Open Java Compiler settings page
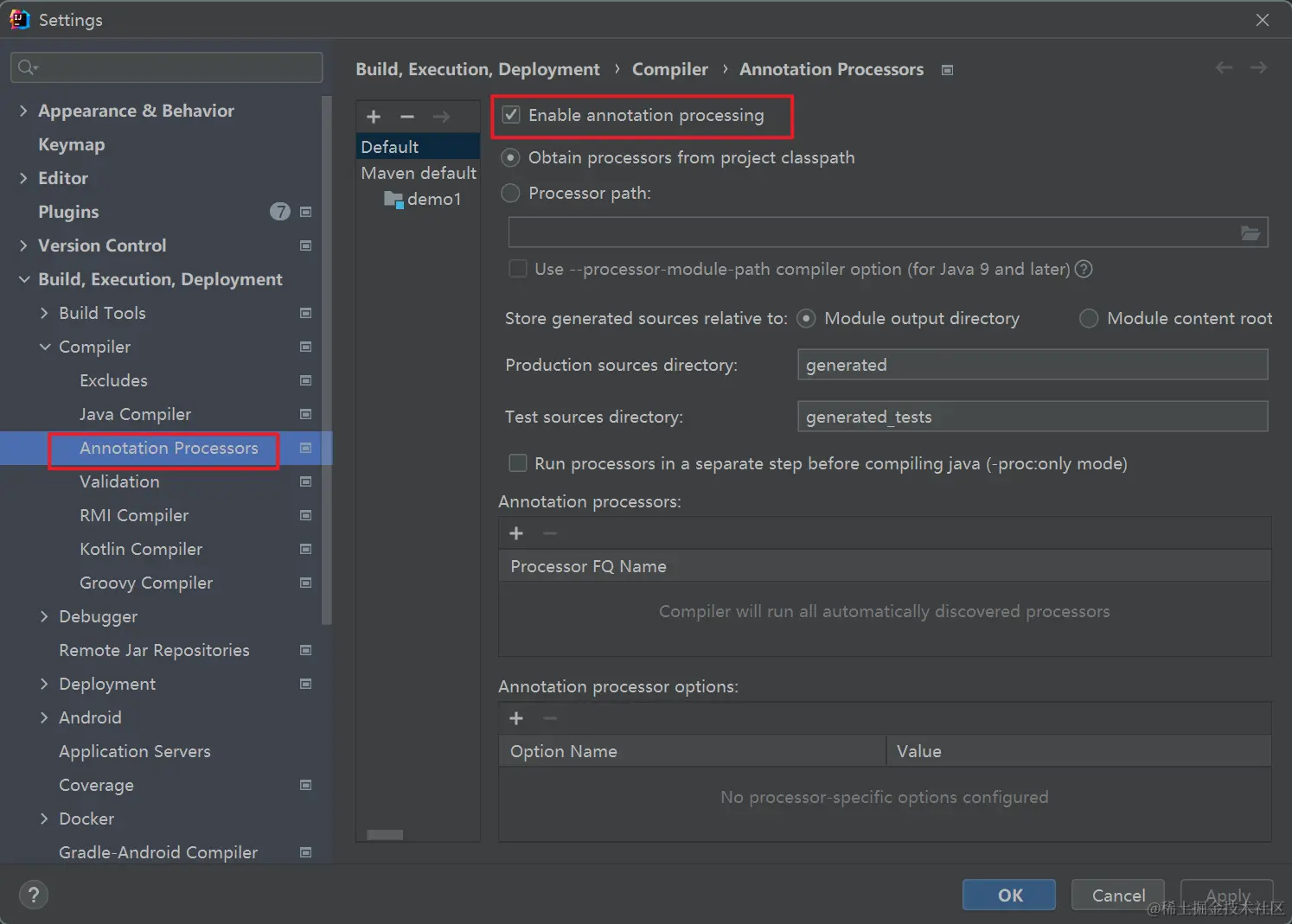This screenshot has width=1292, height=924. [x=135, y=414]
